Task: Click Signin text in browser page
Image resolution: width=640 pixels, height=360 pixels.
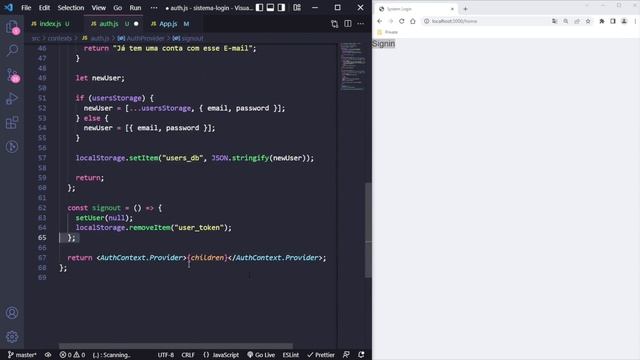Action: point(383,44)
